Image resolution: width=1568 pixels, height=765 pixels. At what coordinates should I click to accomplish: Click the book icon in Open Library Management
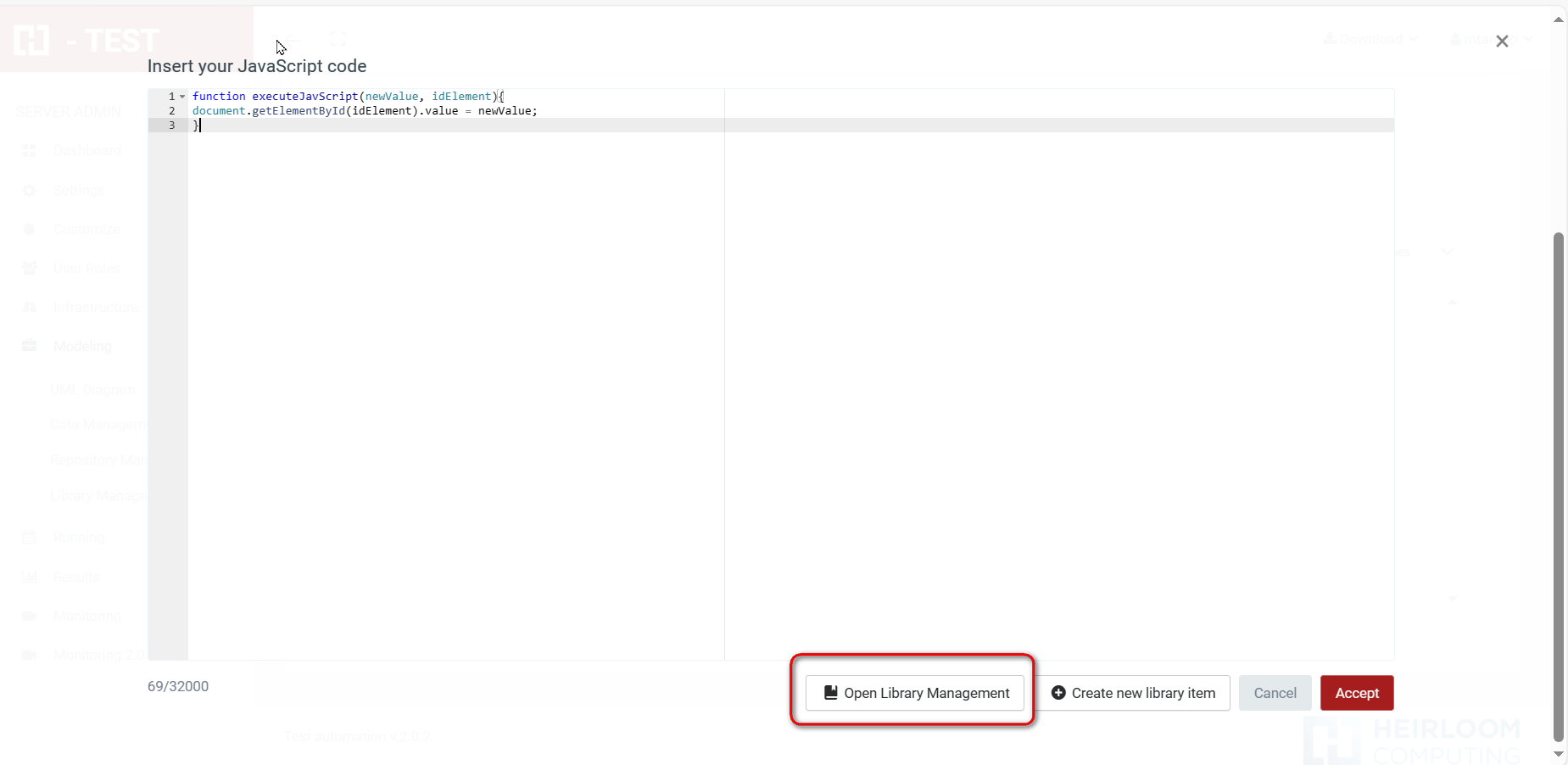point(831,693)
